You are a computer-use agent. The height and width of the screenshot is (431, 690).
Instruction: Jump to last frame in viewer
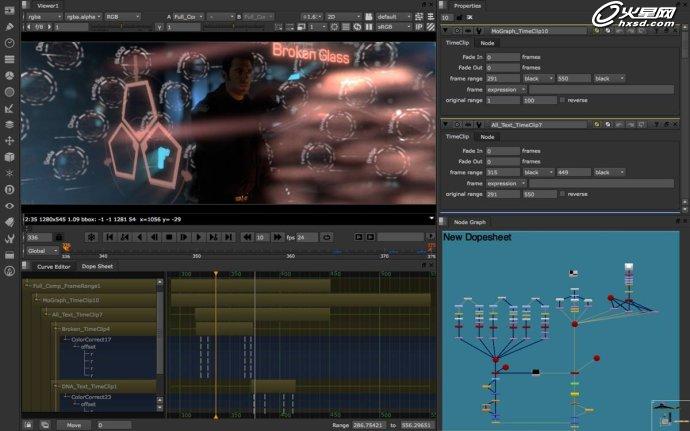(228, 237)
